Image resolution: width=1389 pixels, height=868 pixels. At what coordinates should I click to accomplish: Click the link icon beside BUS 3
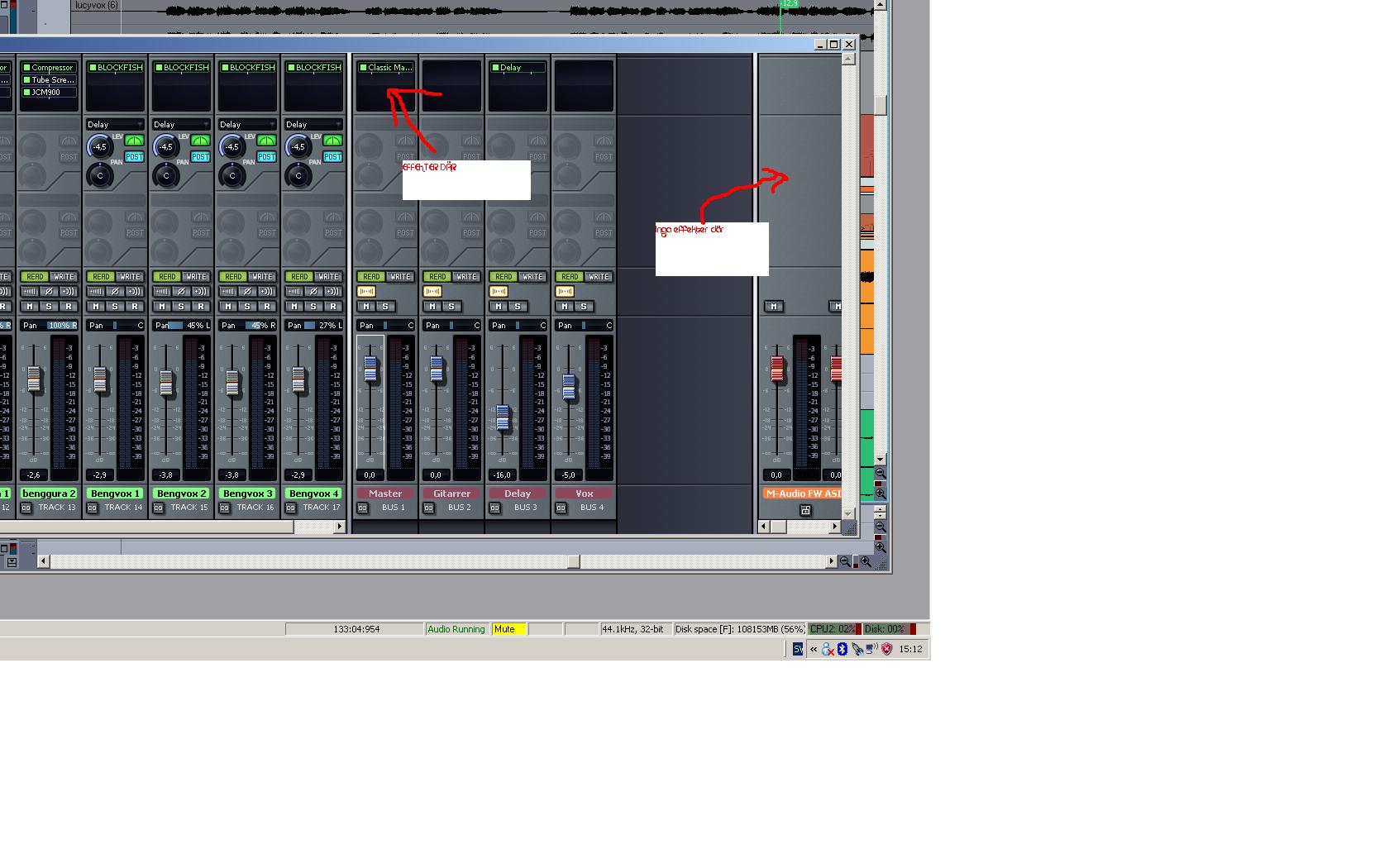(495, 508)
